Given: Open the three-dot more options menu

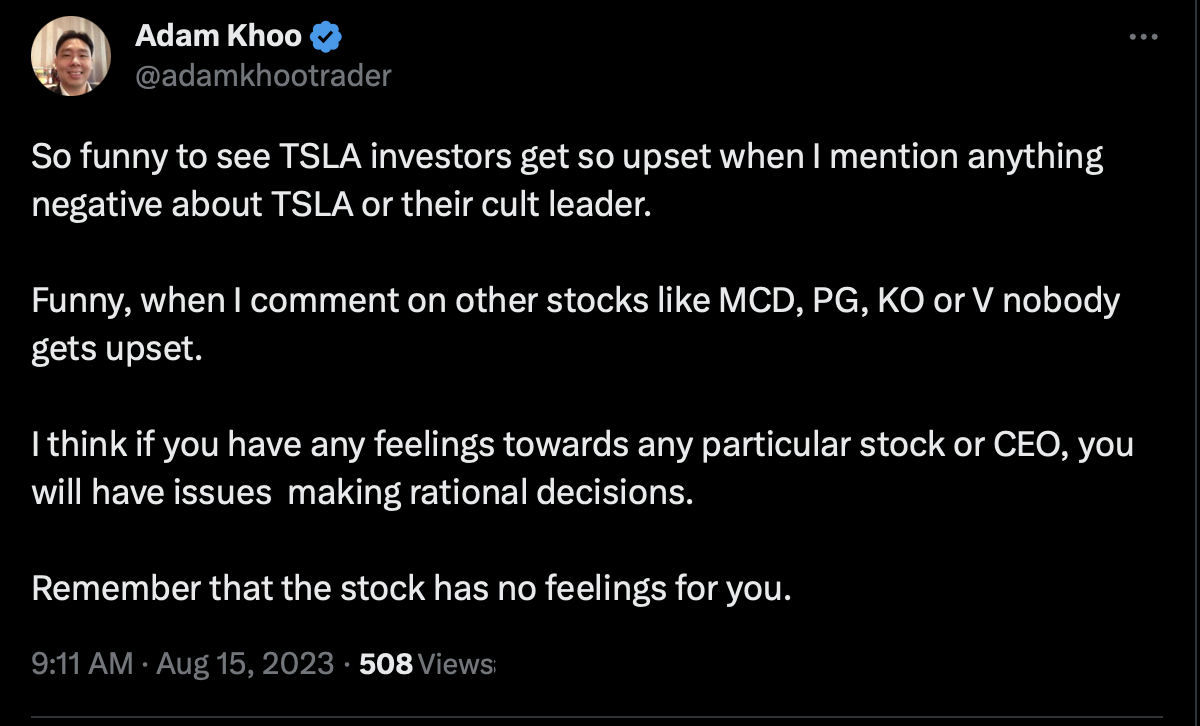Looking at the screenshot, I should [x=1142, y=37].
